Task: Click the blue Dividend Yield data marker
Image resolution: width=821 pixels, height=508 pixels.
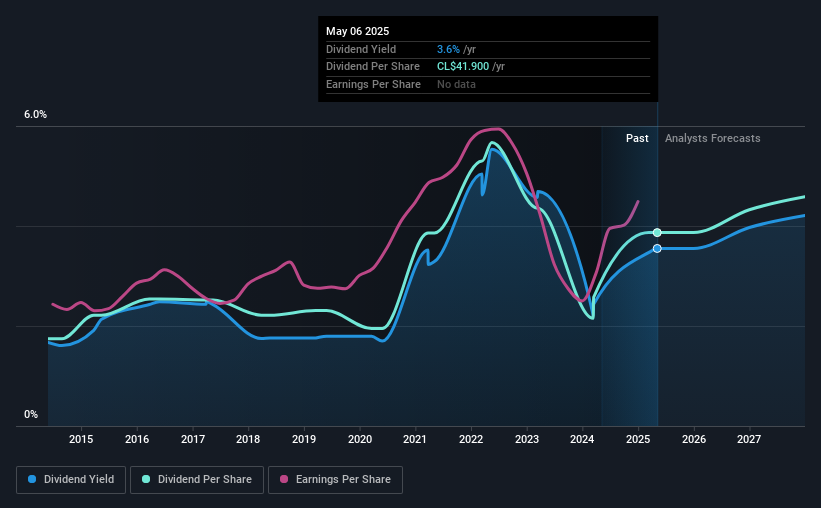Action: point(657,248)
